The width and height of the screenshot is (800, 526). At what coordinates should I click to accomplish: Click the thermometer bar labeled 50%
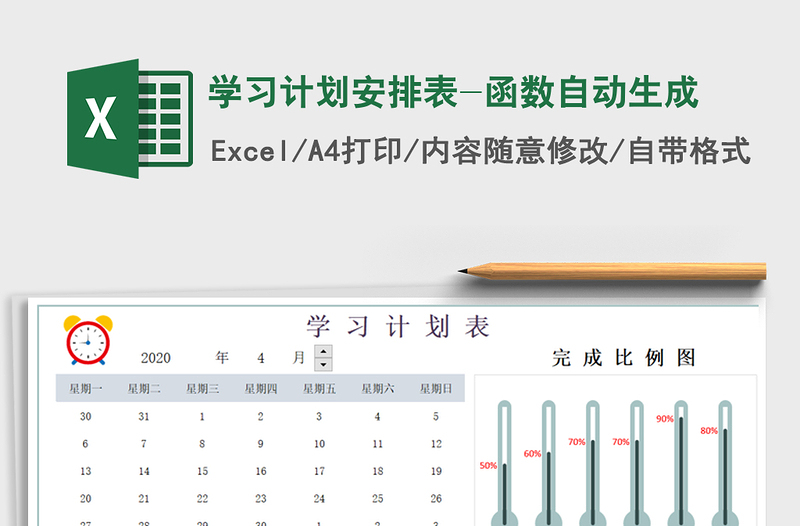[505, 463]
